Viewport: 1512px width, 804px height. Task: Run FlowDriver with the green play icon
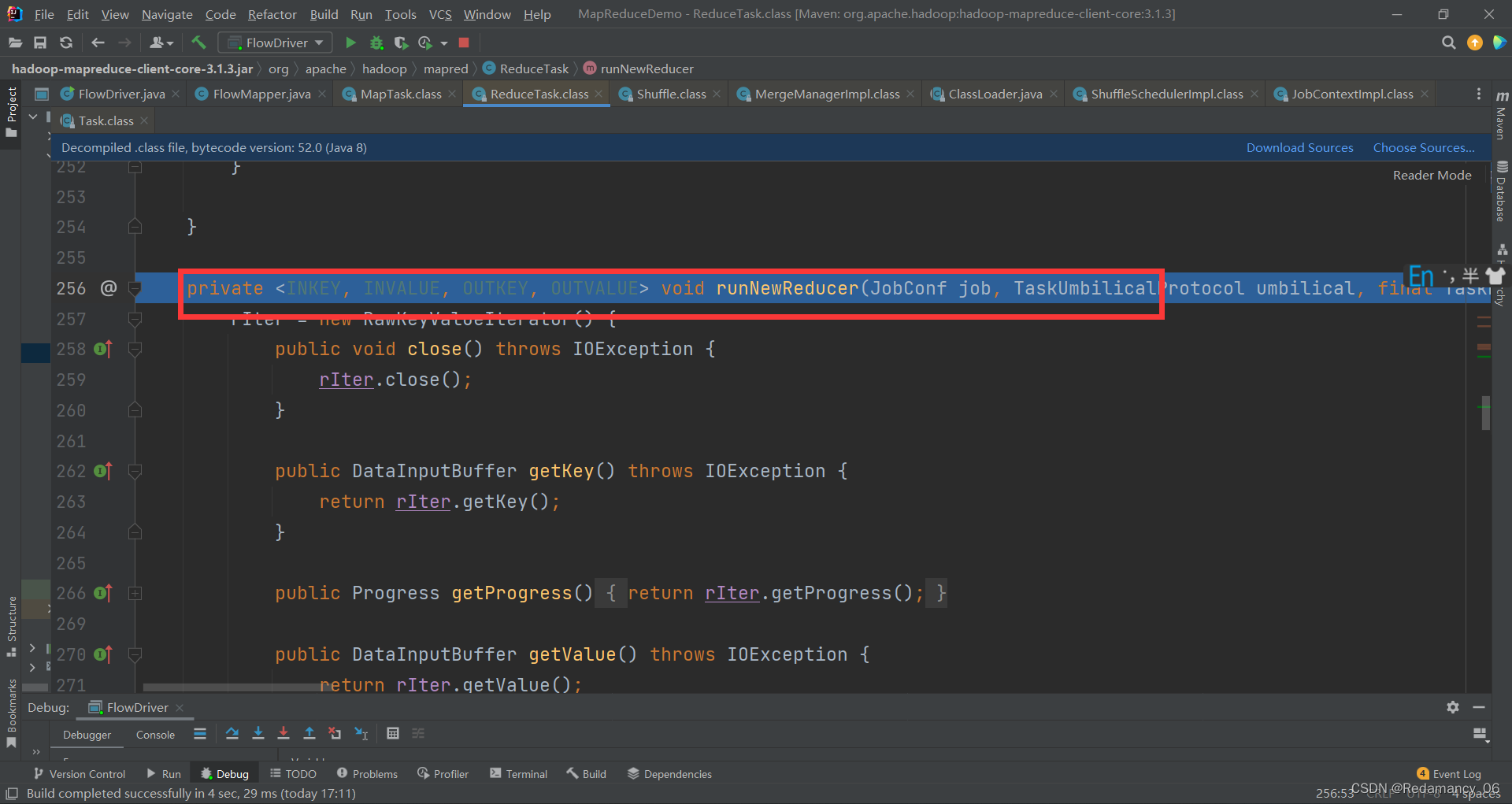pos(351,43)
